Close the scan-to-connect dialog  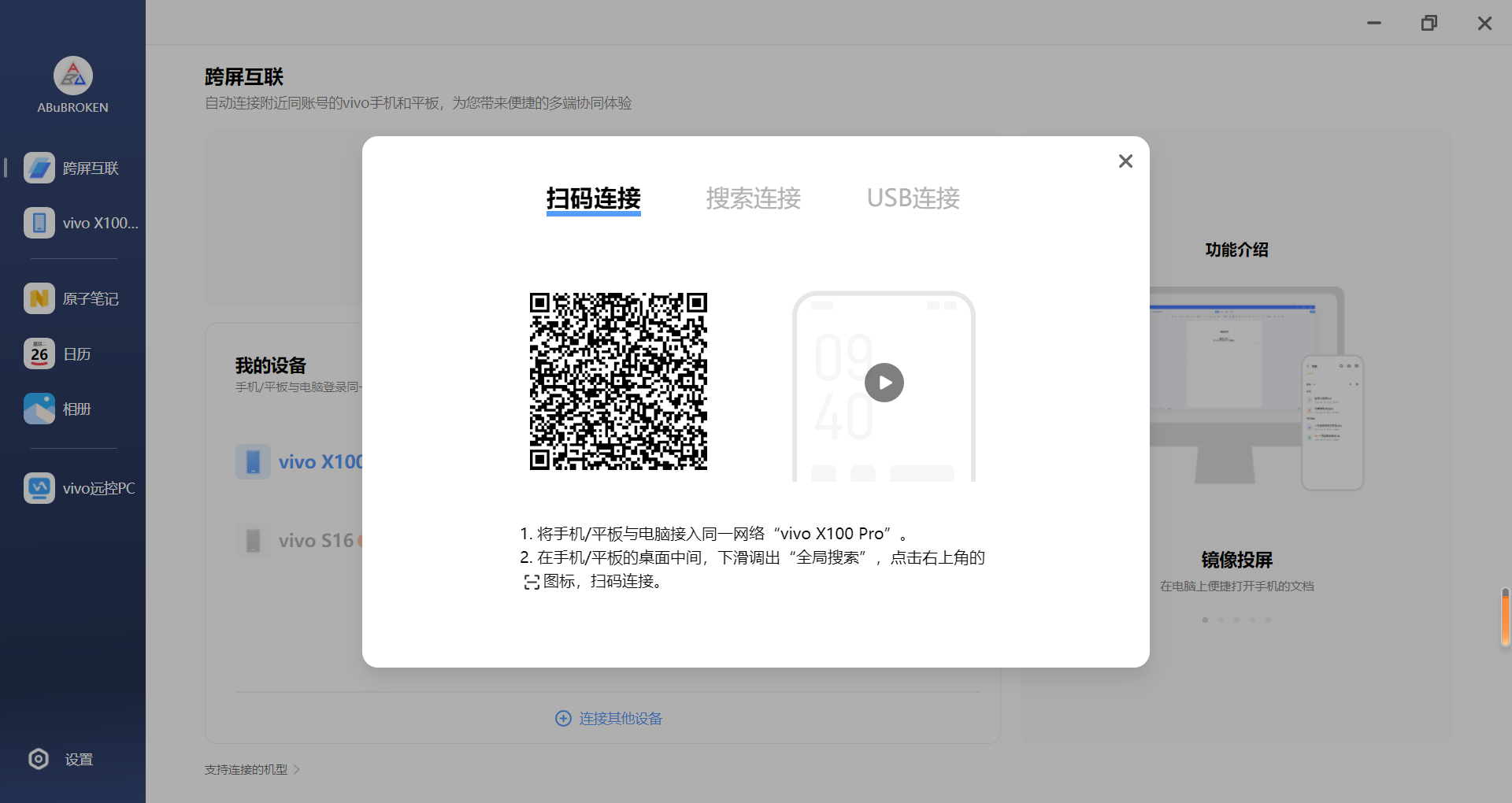[1125, 161]
